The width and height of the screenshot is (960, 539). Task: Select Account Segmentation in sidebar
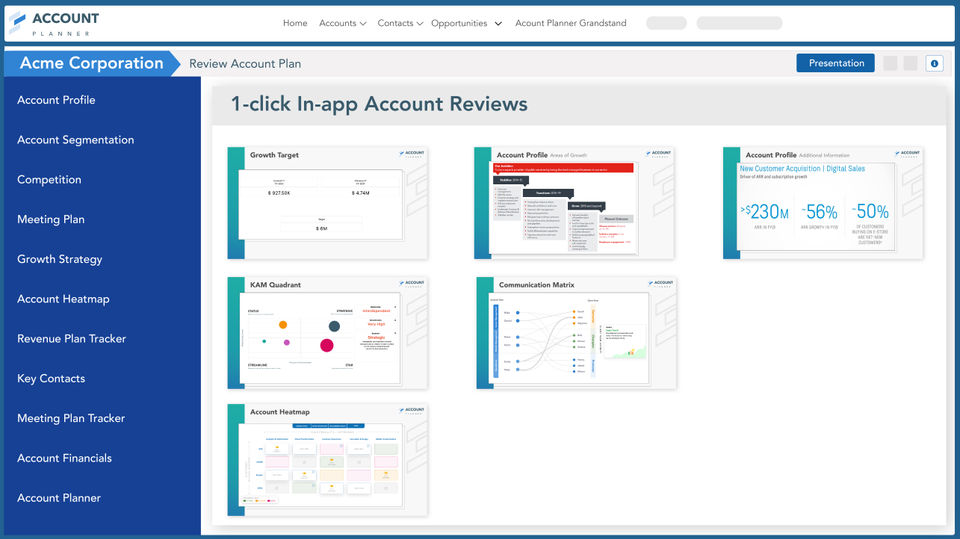[75, 140]
